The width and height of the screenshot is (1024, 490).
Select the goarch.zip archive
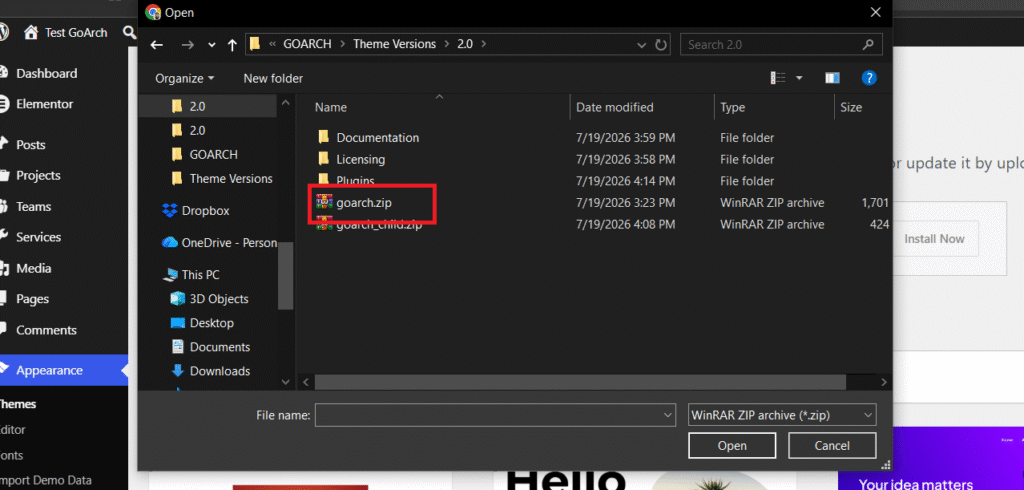tap(364, 203)
